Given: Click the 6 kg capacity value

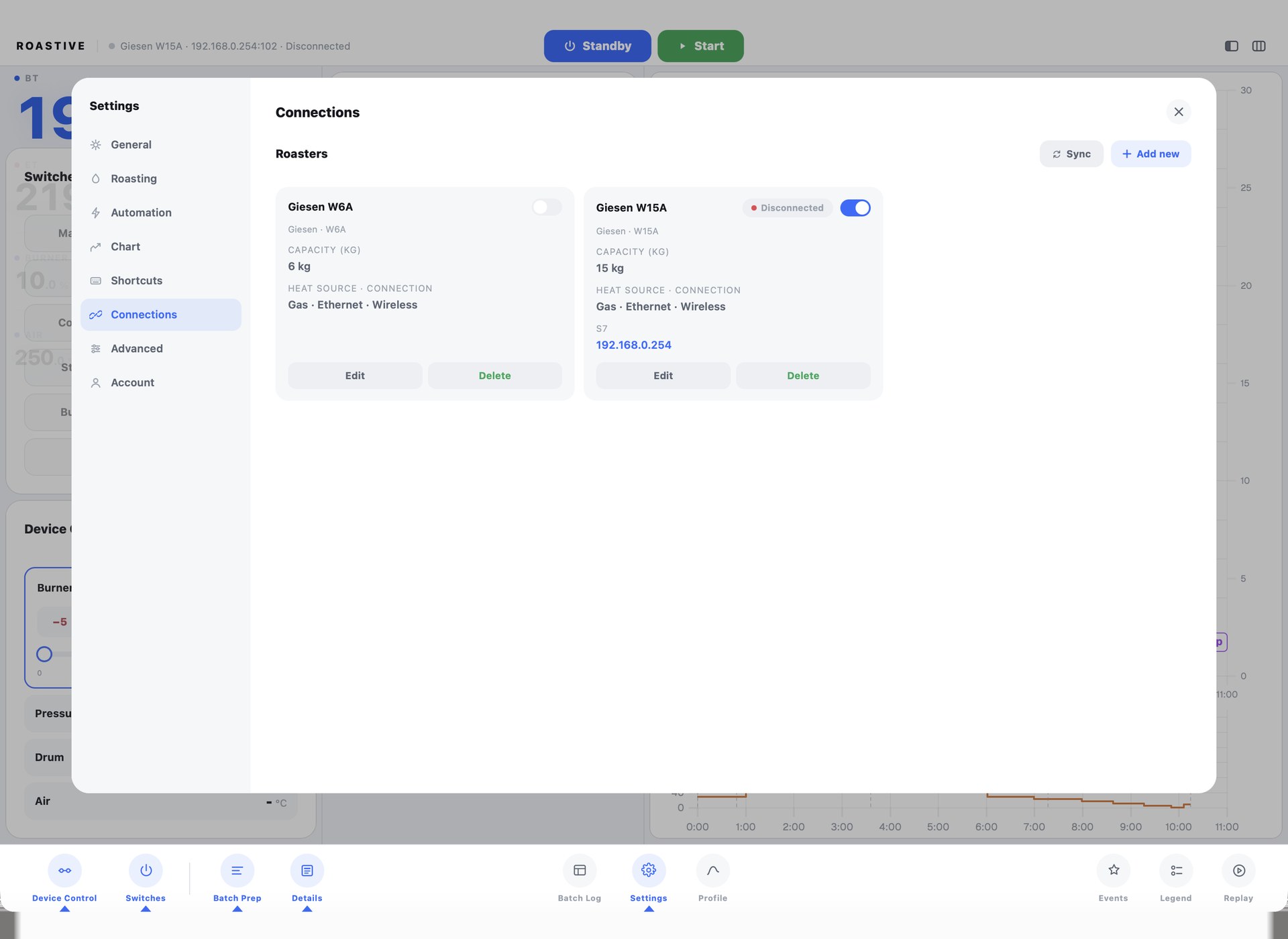Looking at the screenshot, I should click(x=299, y=266).
